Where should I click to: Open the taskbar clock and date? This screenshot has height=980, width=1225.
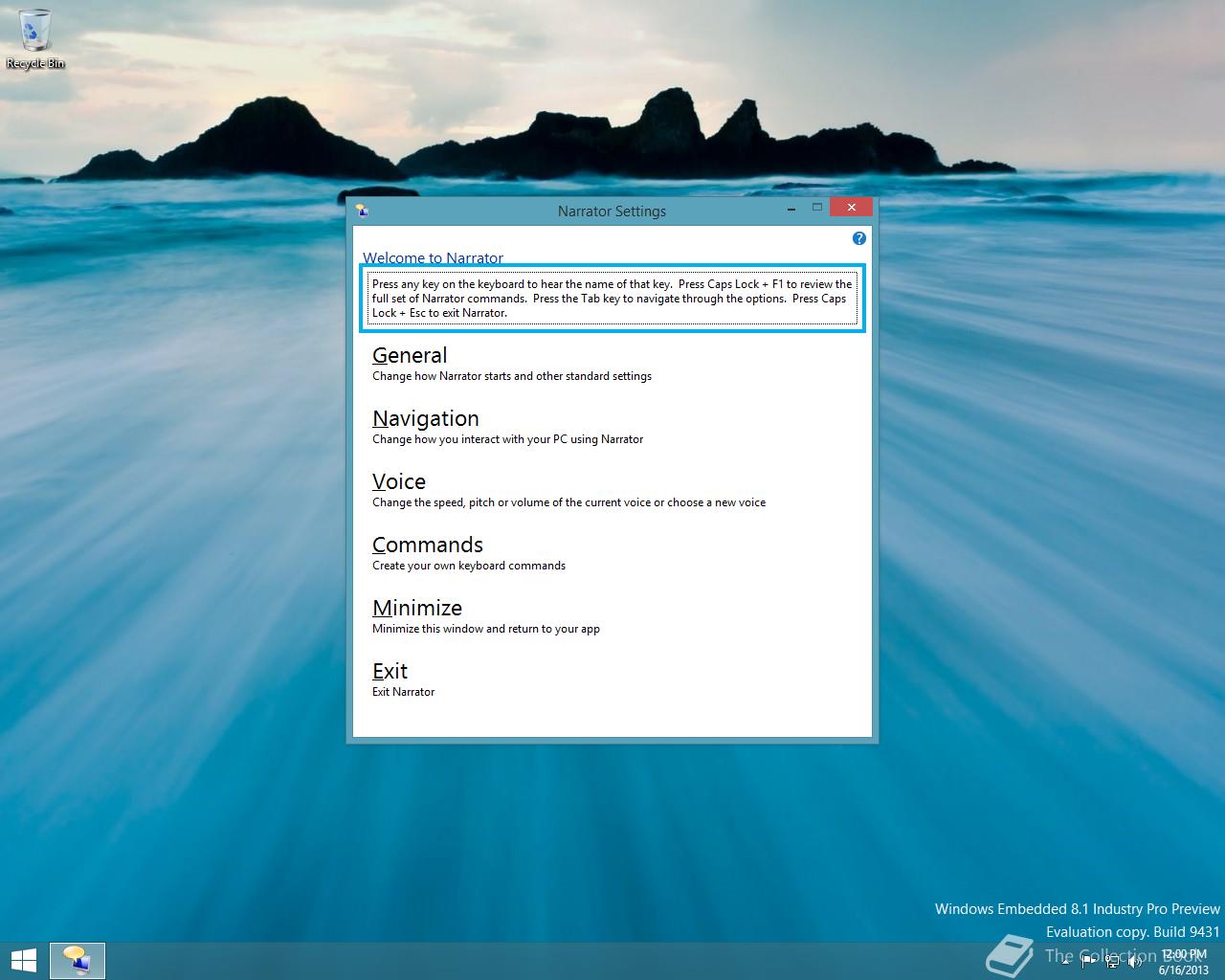pos(1183,962)
